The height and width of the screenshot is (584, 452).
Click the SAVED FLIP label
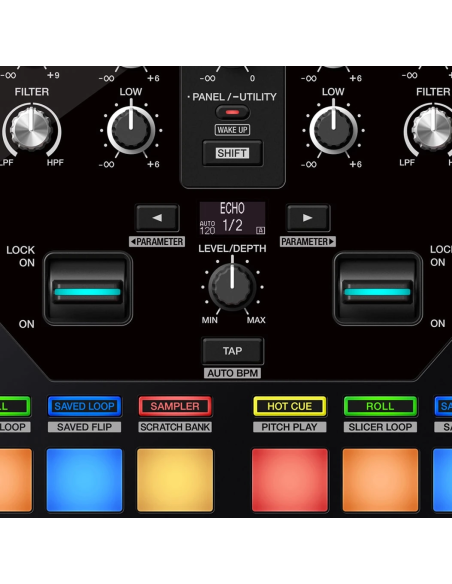point(85,427)
